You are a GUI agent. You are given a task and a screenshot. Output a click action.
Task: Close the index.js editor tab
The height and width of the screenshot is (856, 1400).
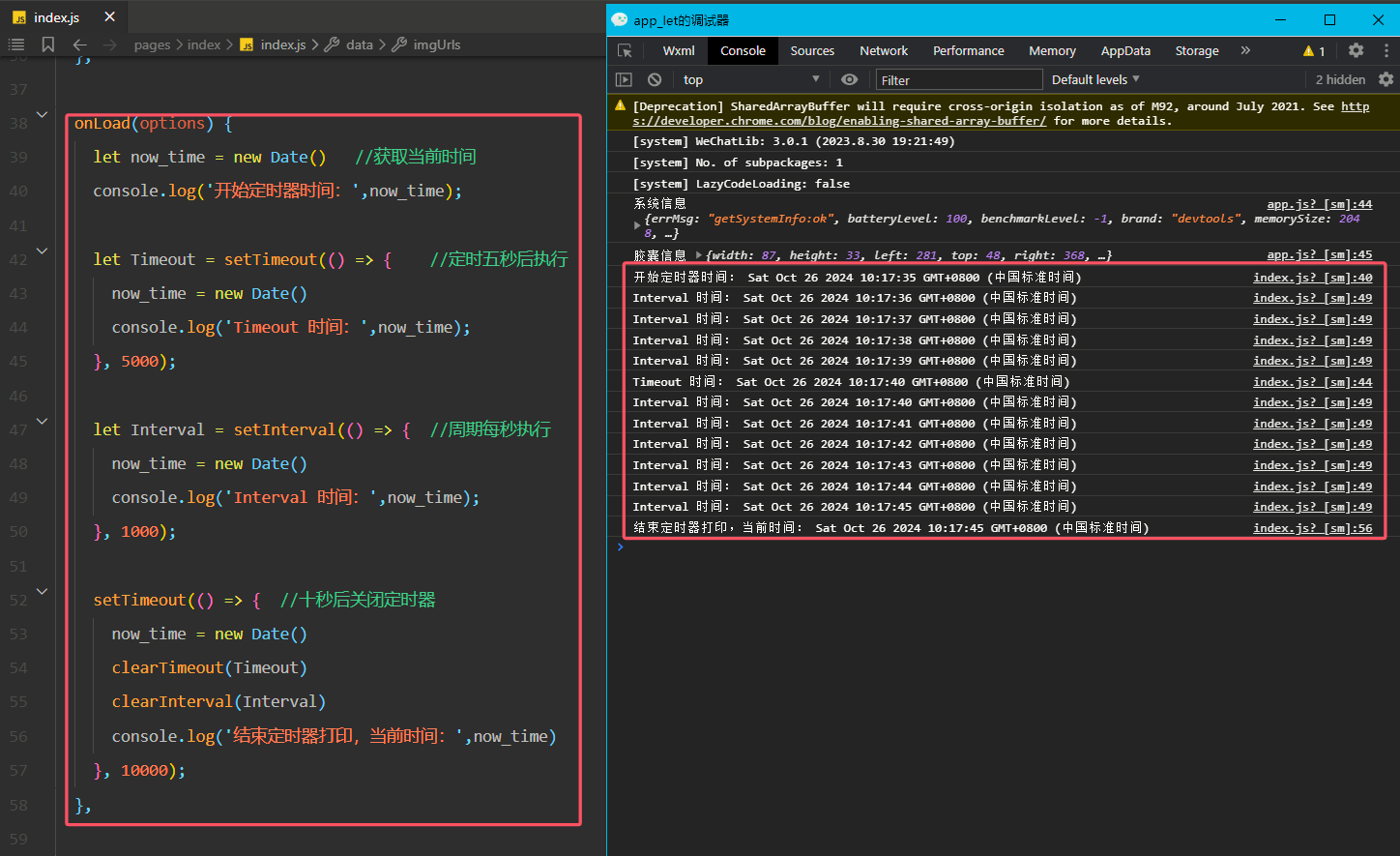tap(109, 16)
